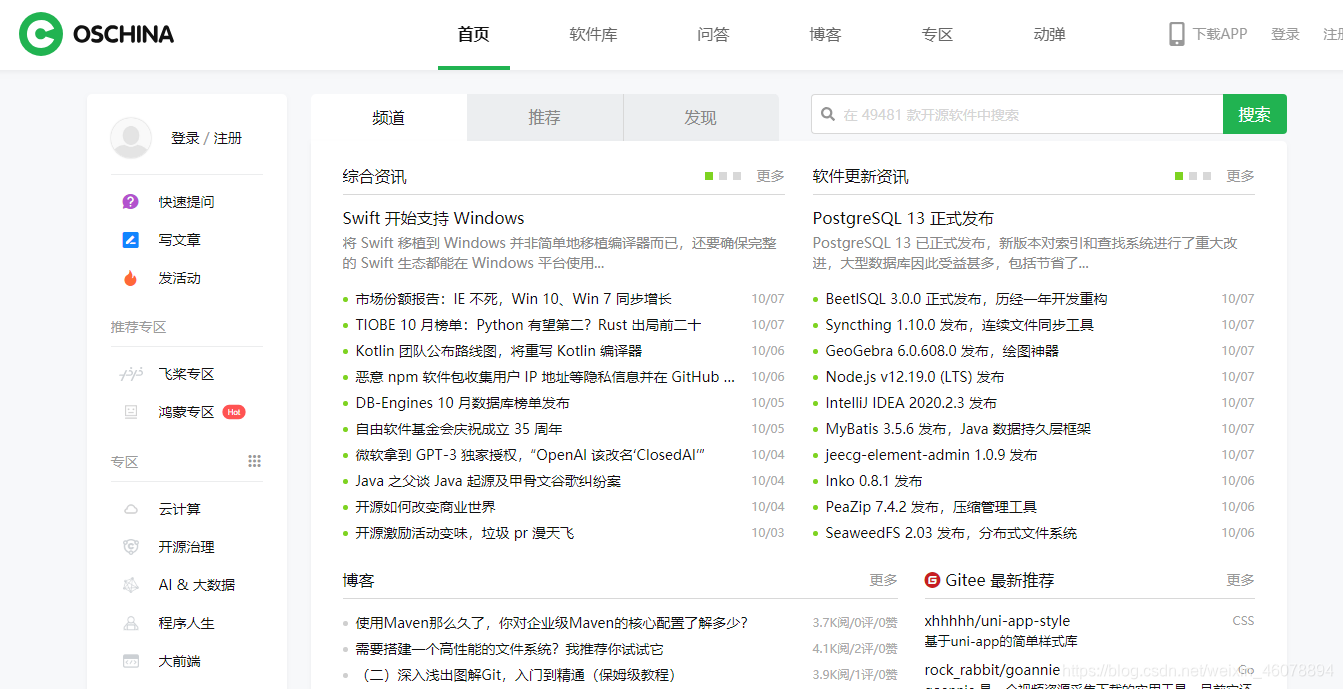The height and width of the screenshot is (689, 1343).
Task: Open Java 之父谈 Java 起源 article
Action: (489, 481)
